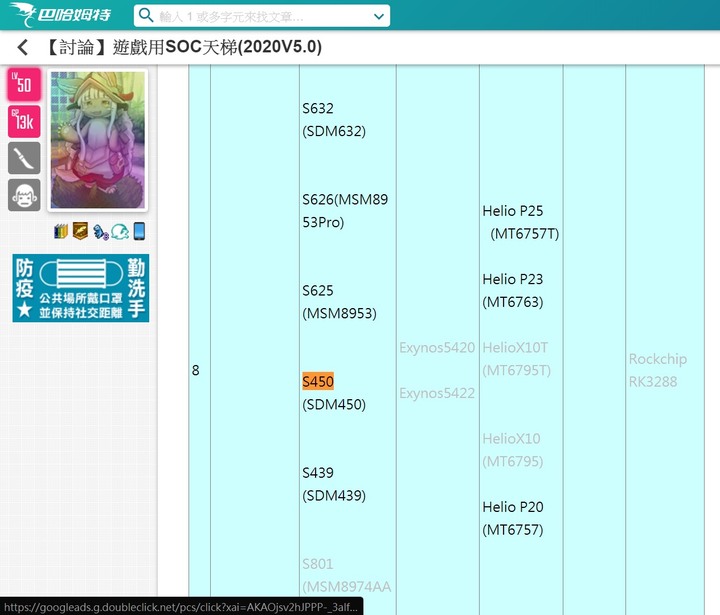
Task: Select the greyed S801 entry
Action: (x=347, y=575)
